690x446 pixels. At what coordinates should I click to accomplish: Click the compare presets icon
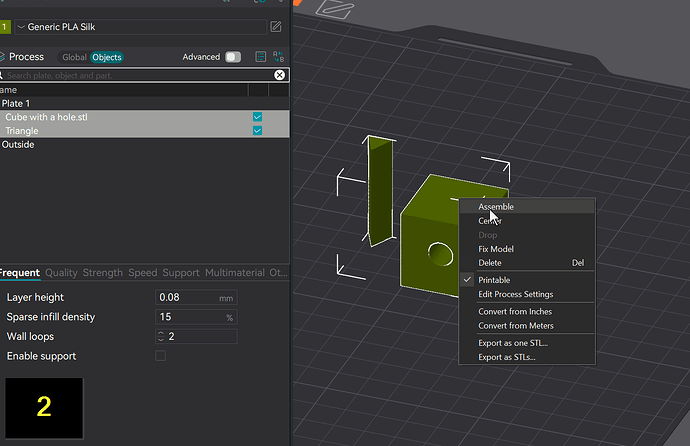[279, 57]
